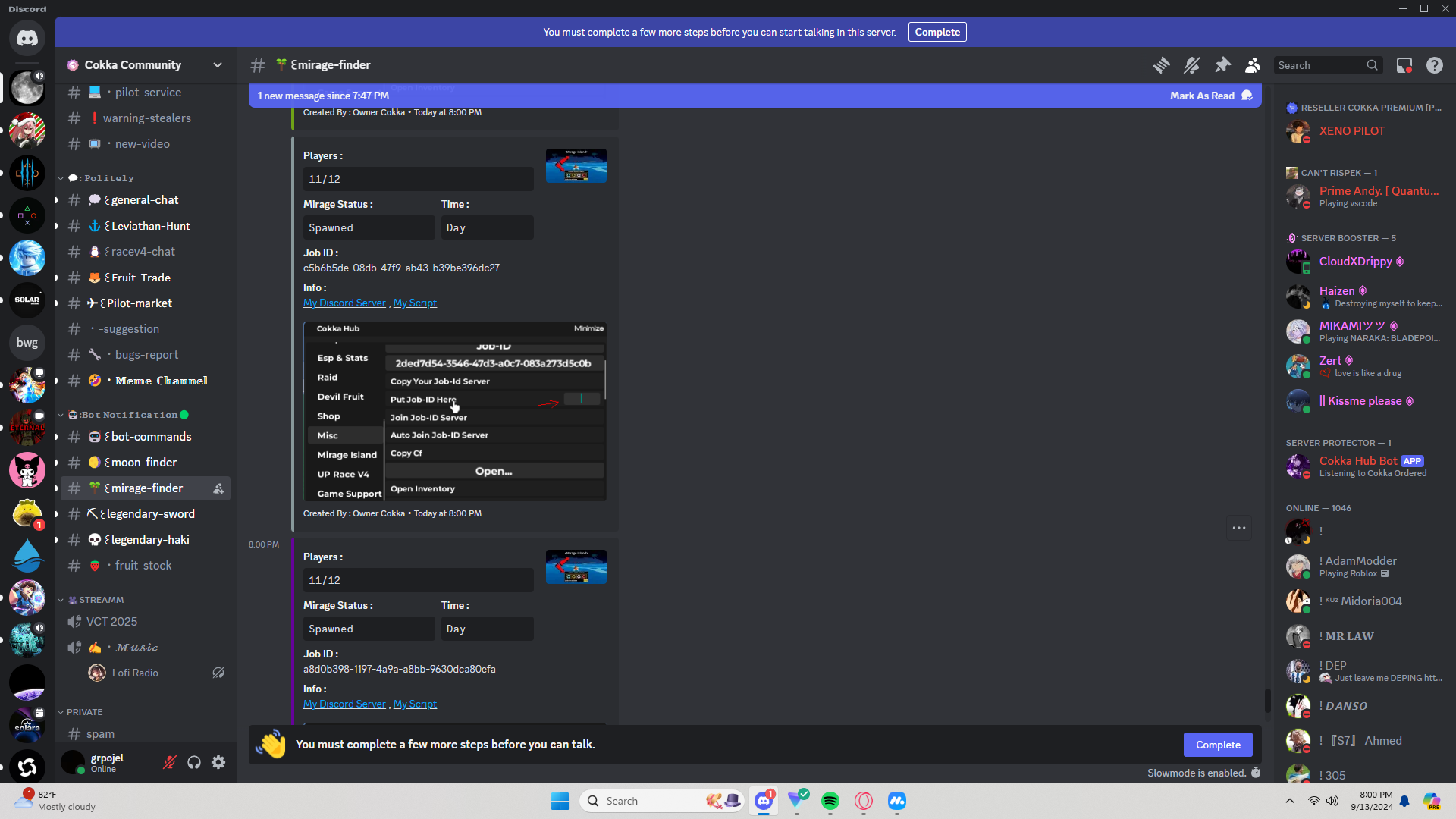The image size is (1456, 819).
Task: Collapse the STREAMM category
Action: click(91, 600)
